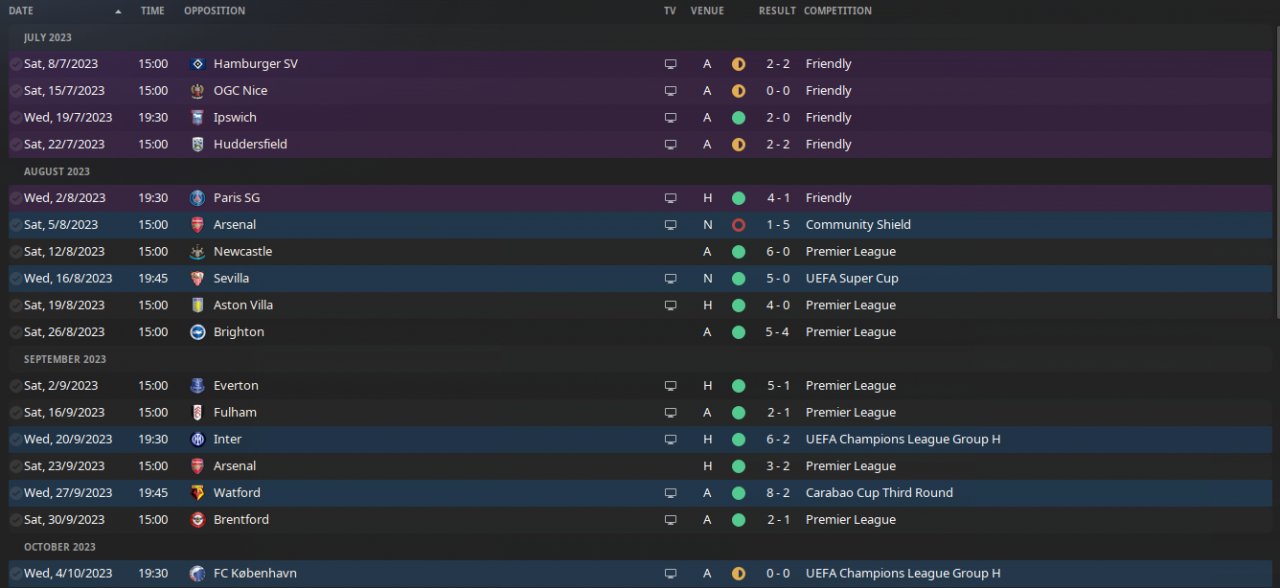
Task: Click the green win dot for Newcastle
Action: click(739, 252)
